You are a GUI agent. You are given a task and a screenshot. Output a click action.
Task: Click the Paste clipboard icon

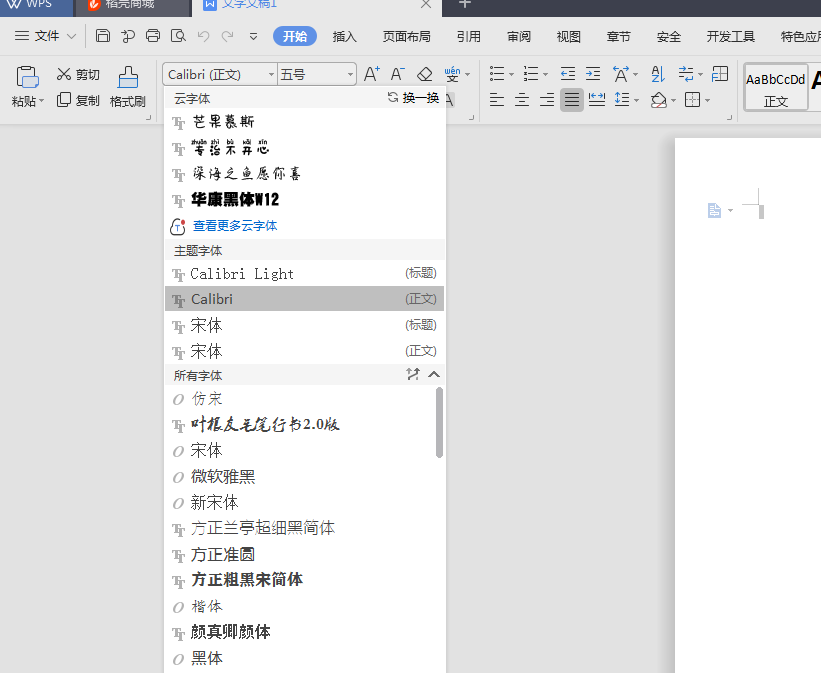tap(27, 77)
